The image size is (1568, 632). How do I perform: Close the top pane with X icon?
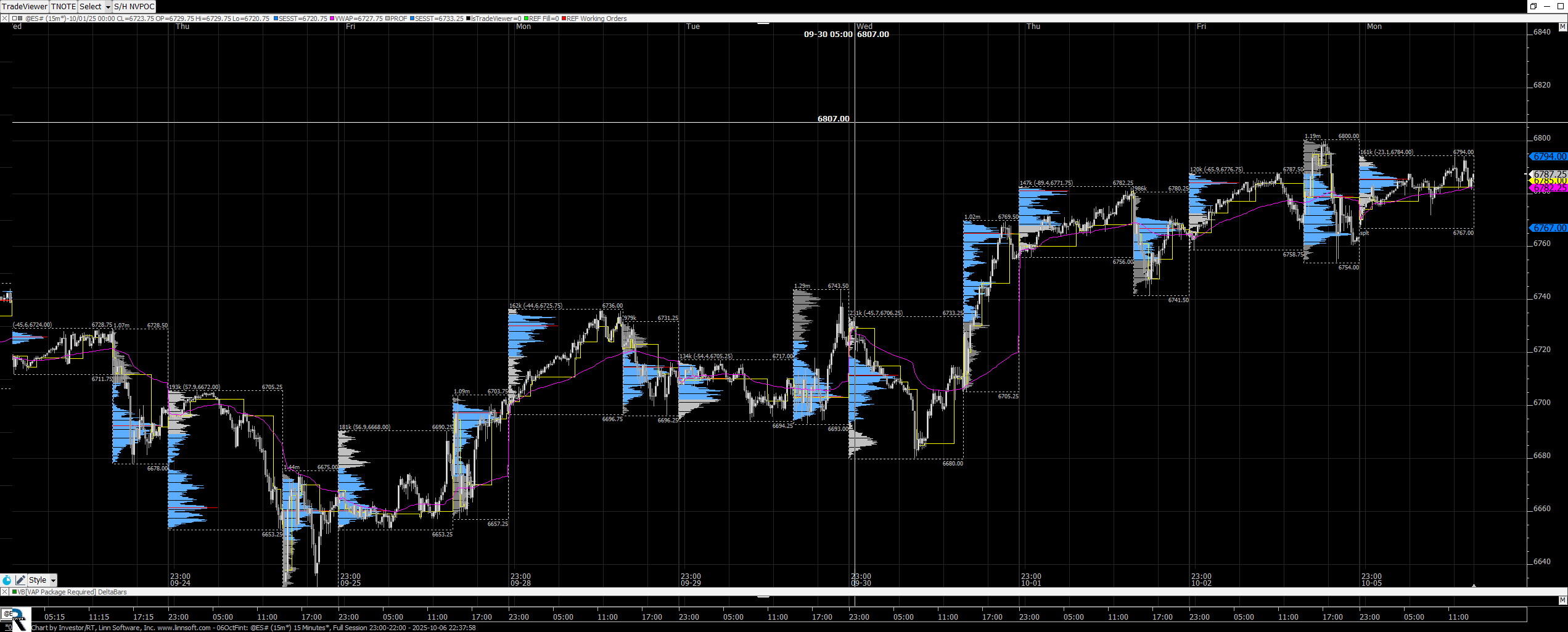[x=4, y=18]
